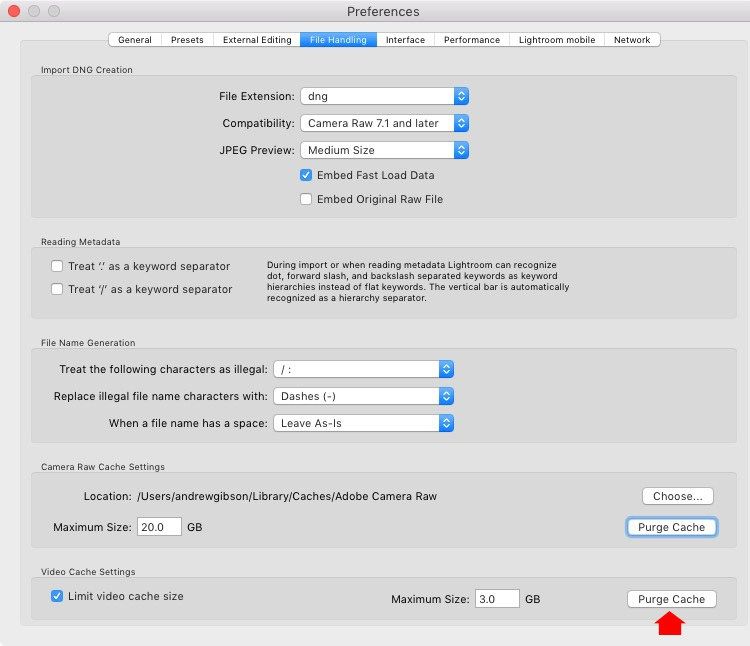Switch to the General tab

pos(135,40)
